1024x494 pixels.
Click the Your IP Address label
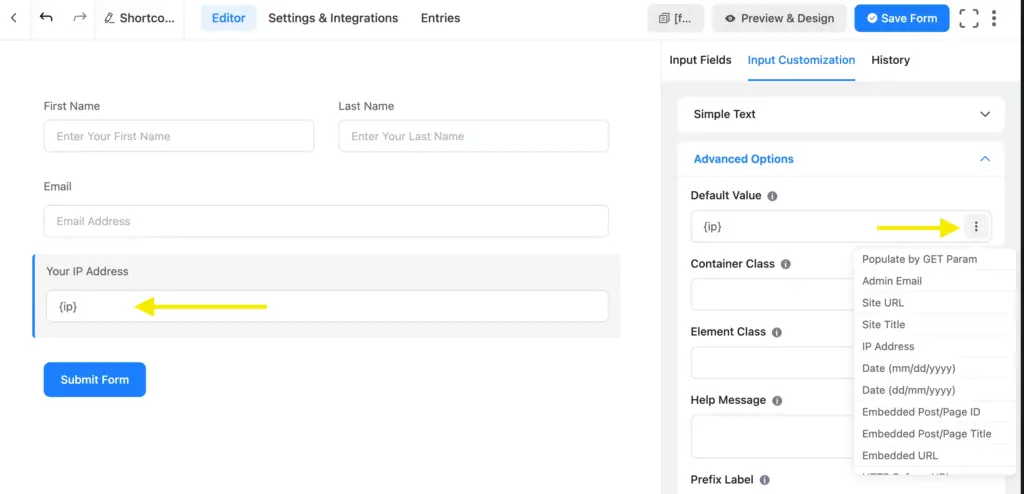(88, 271)
